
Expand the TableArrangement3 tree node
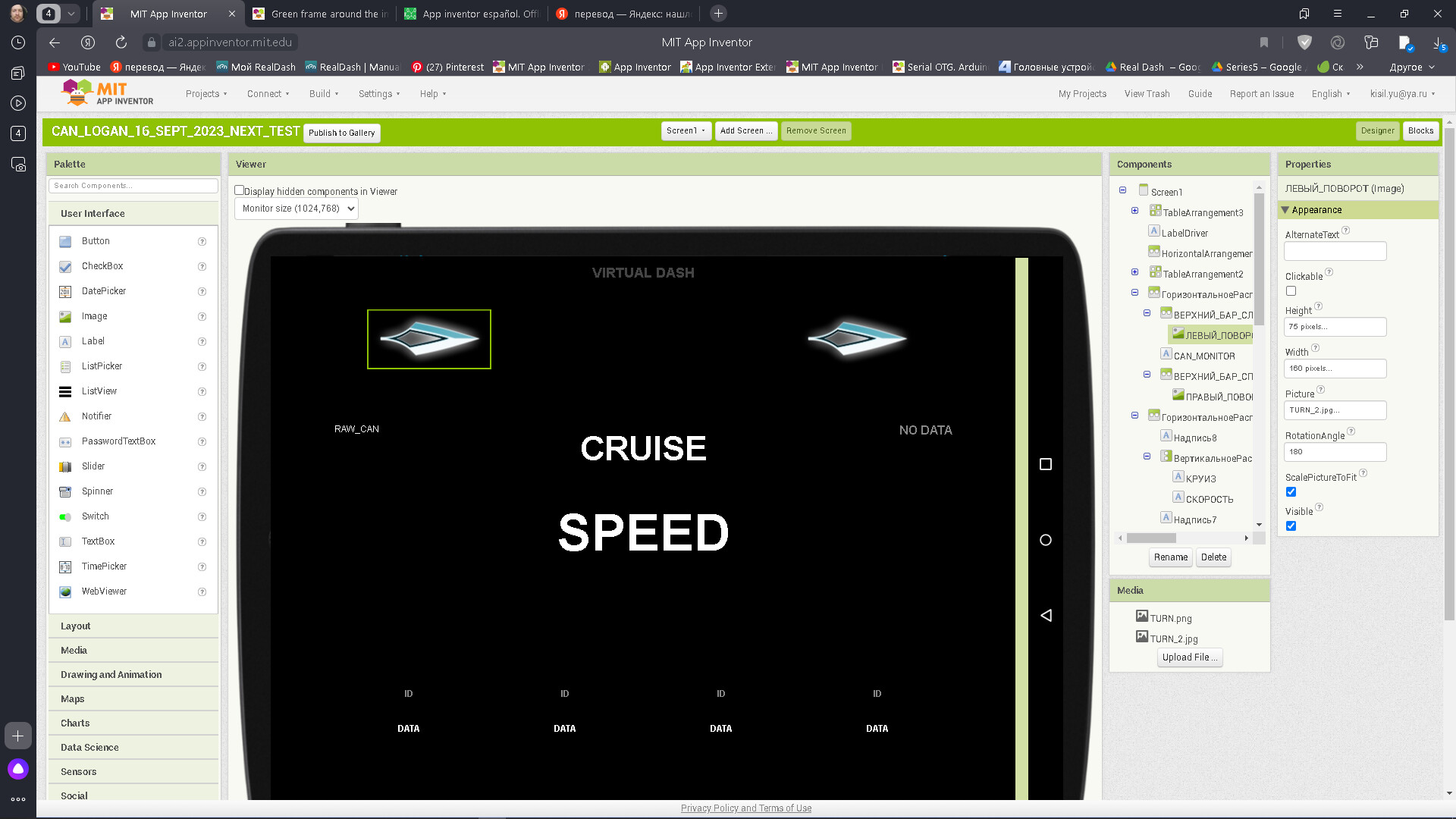pos(1134,210)
